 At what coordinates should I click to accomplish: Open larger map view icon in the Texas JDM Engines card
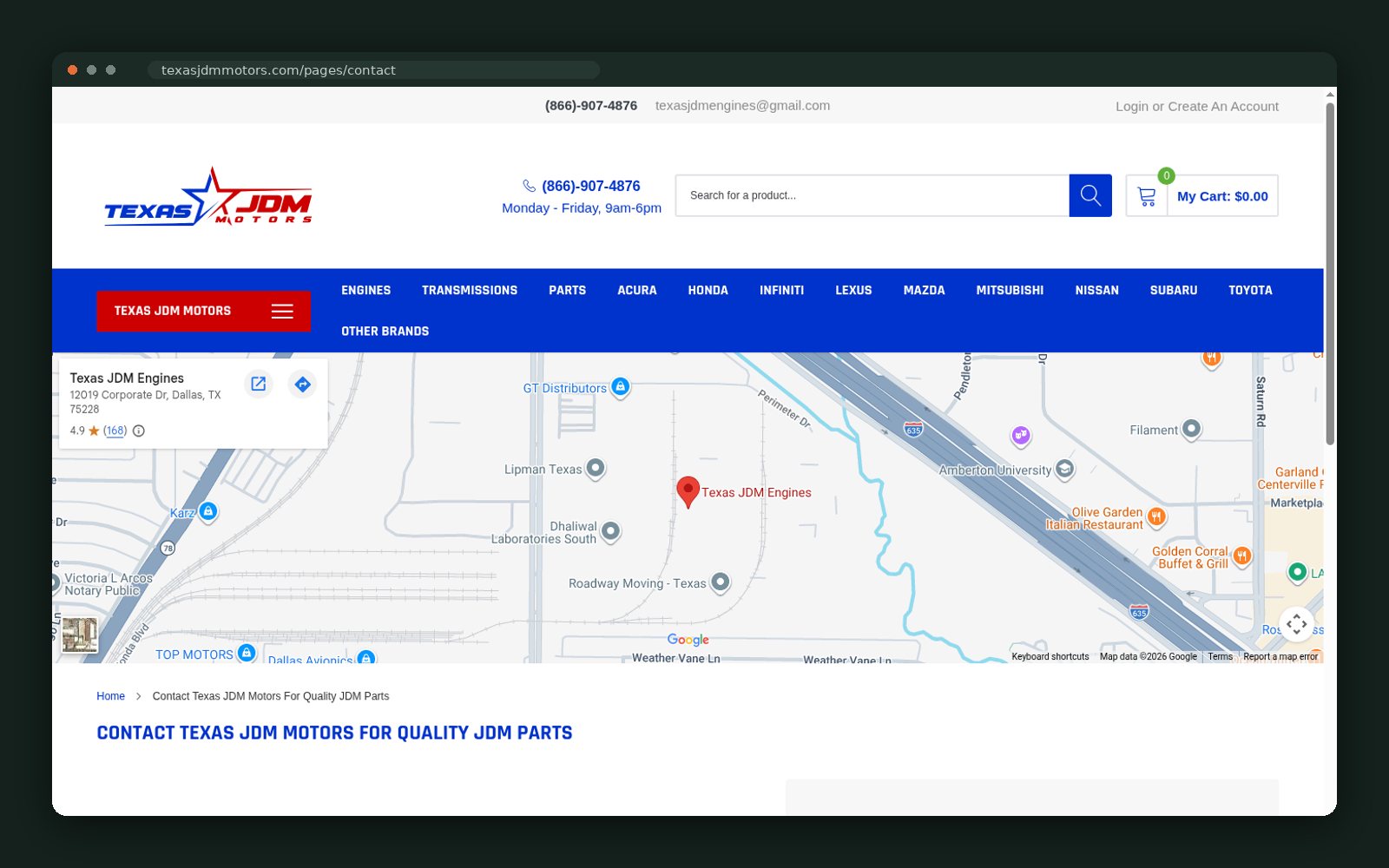click(x=258, y=384)
